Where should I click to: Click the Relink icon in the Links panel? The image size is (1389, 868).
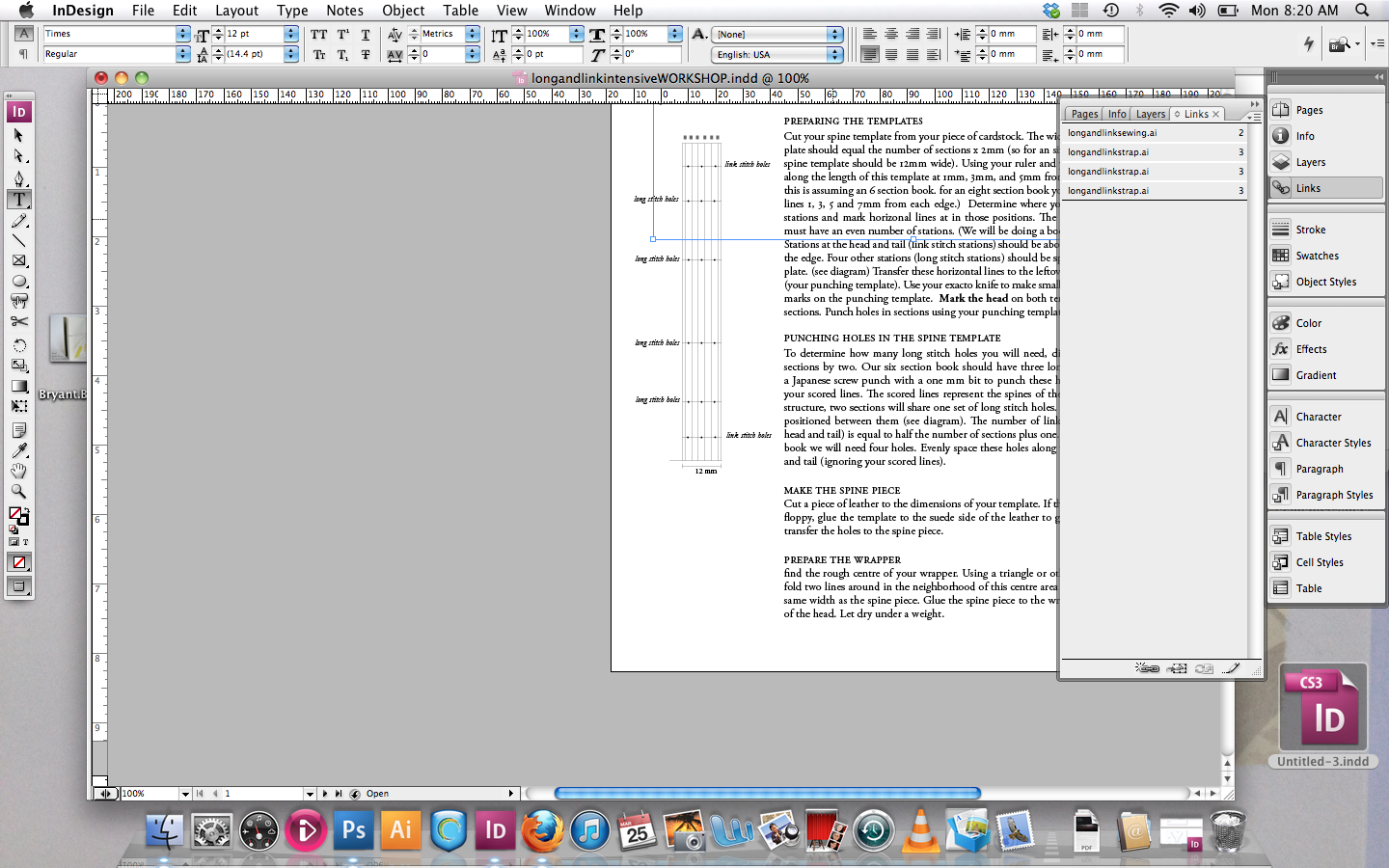pos(1149,667)
